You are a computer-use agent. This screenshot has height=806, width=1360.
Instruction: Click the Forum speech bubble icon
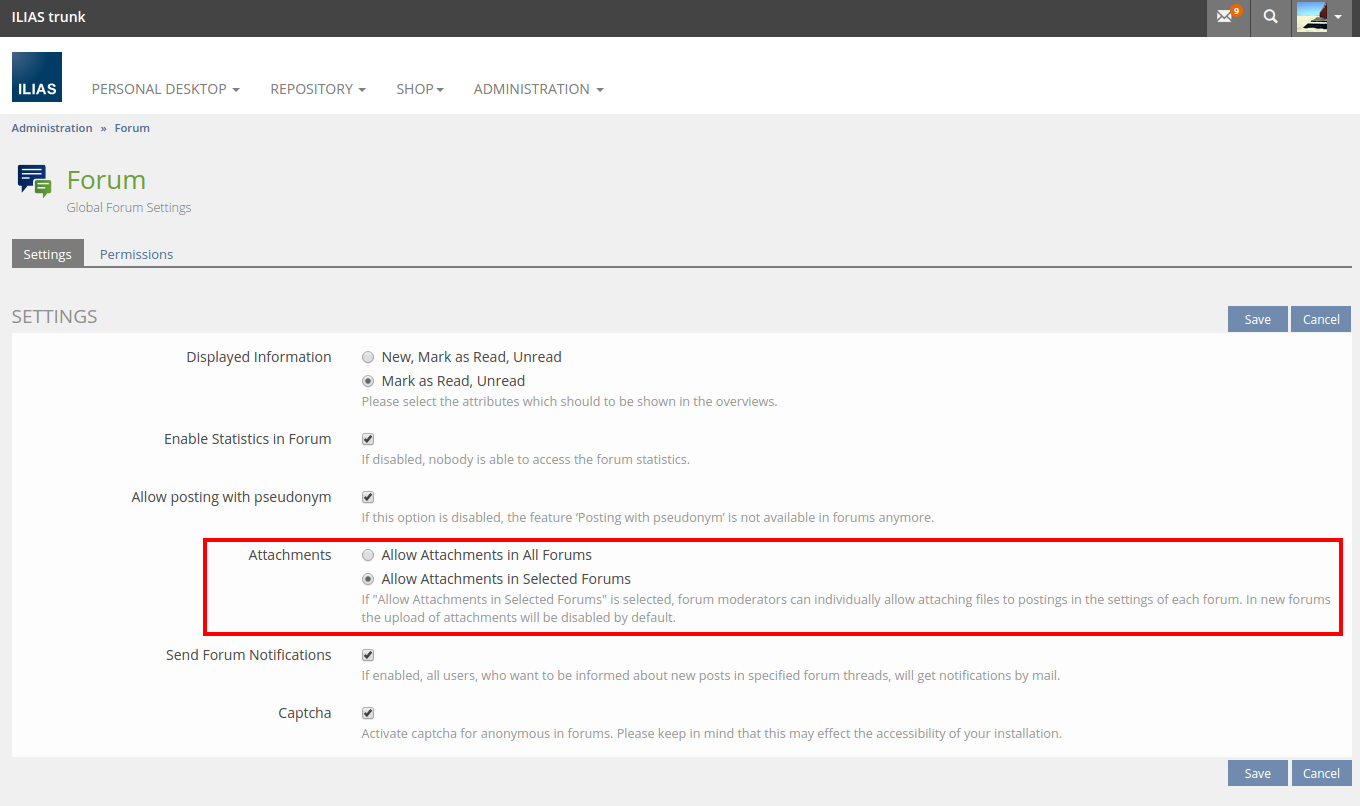pos(34,181)
